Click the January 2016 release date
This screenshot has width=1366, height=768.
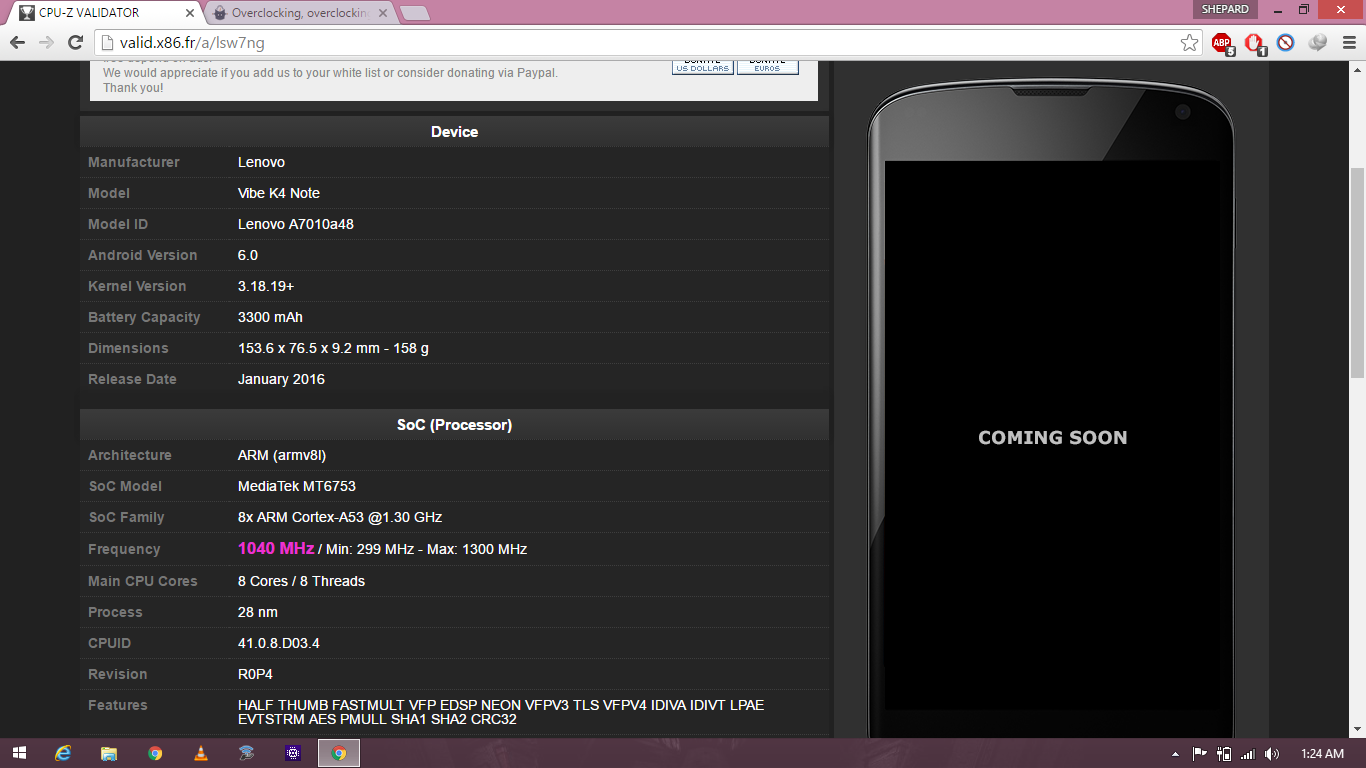point(281,379)
